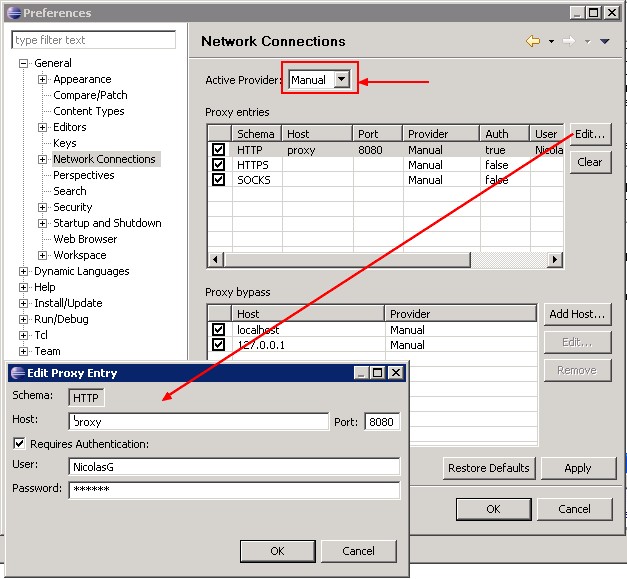The width and height of the screenshot is (627, 579).
Task: Click the forward navigation arrow icon
Action: (x=568, y=41)
